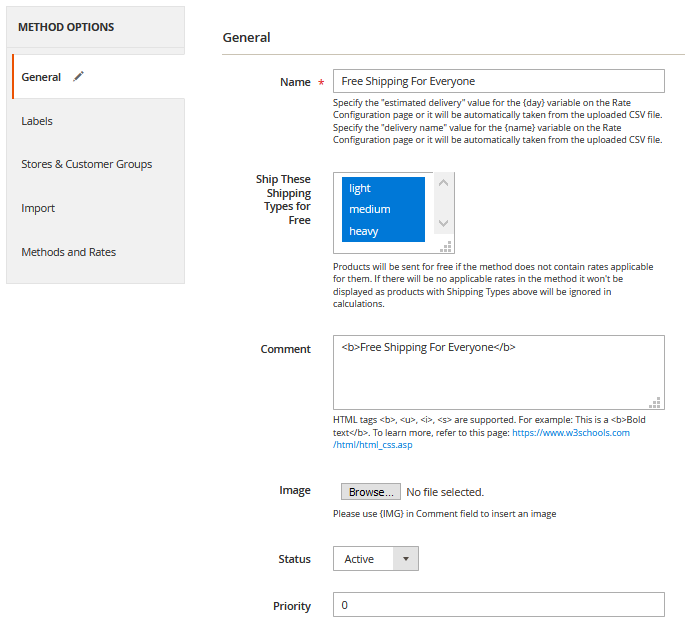Expand the Status dropdown
The height and width of the screenshot is (629, 685).
point(375,559)
